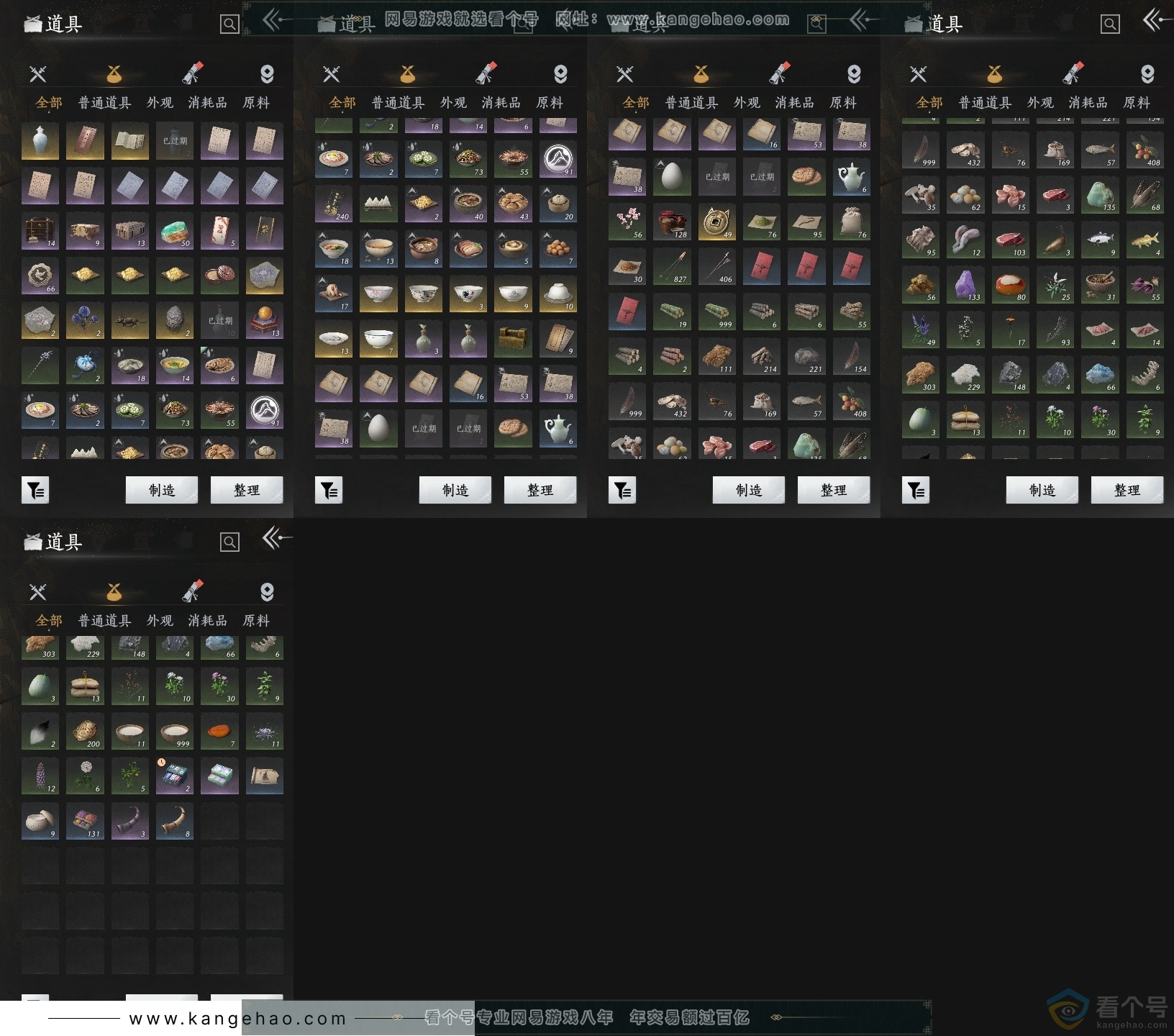Open the filter icon in top-left panel

35,491
